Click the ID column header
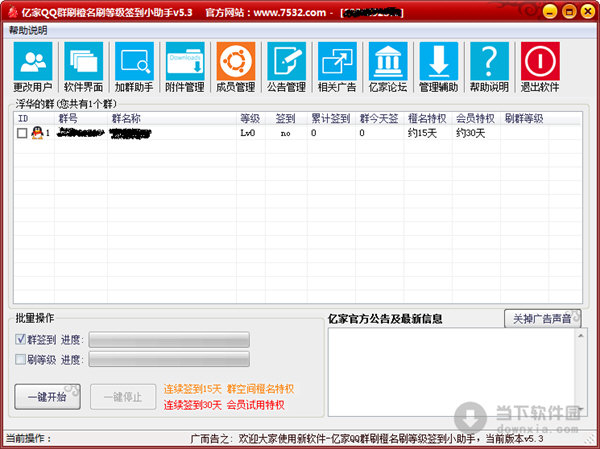The width and height of the screenshot is (600, 449). click(34, 119)
